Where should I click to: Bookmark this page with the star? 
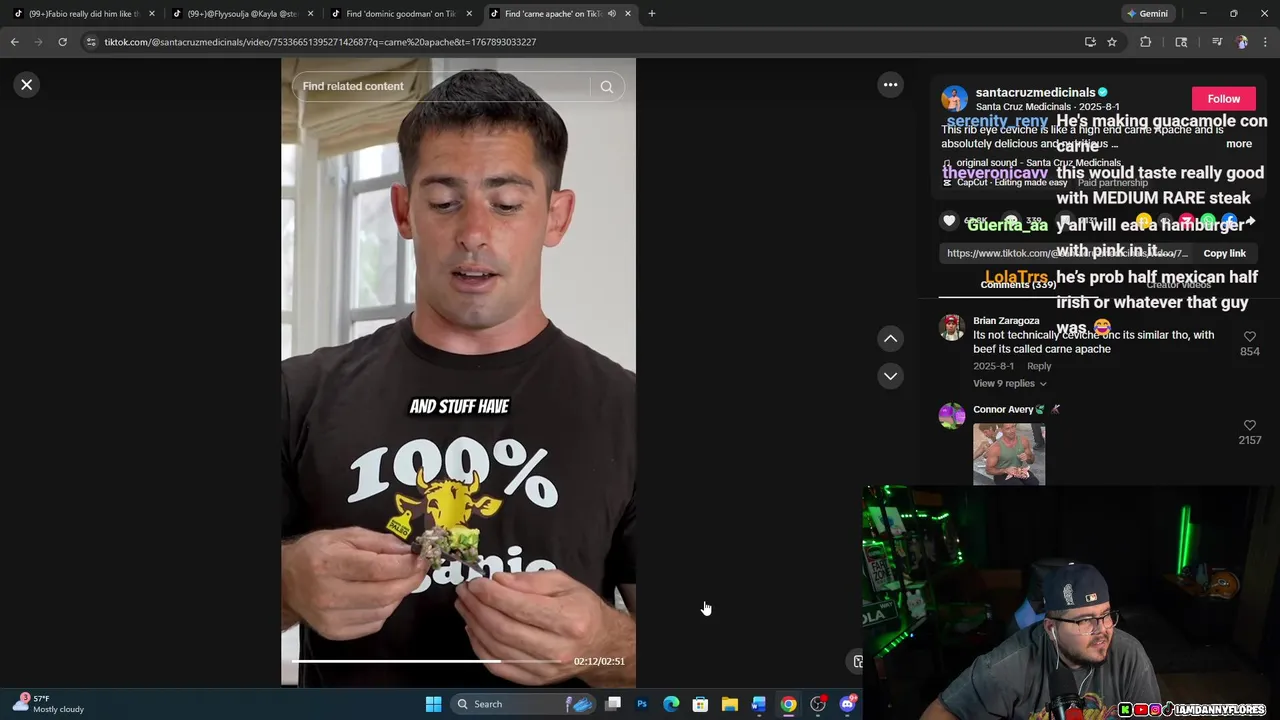[x=1111, y=42]
